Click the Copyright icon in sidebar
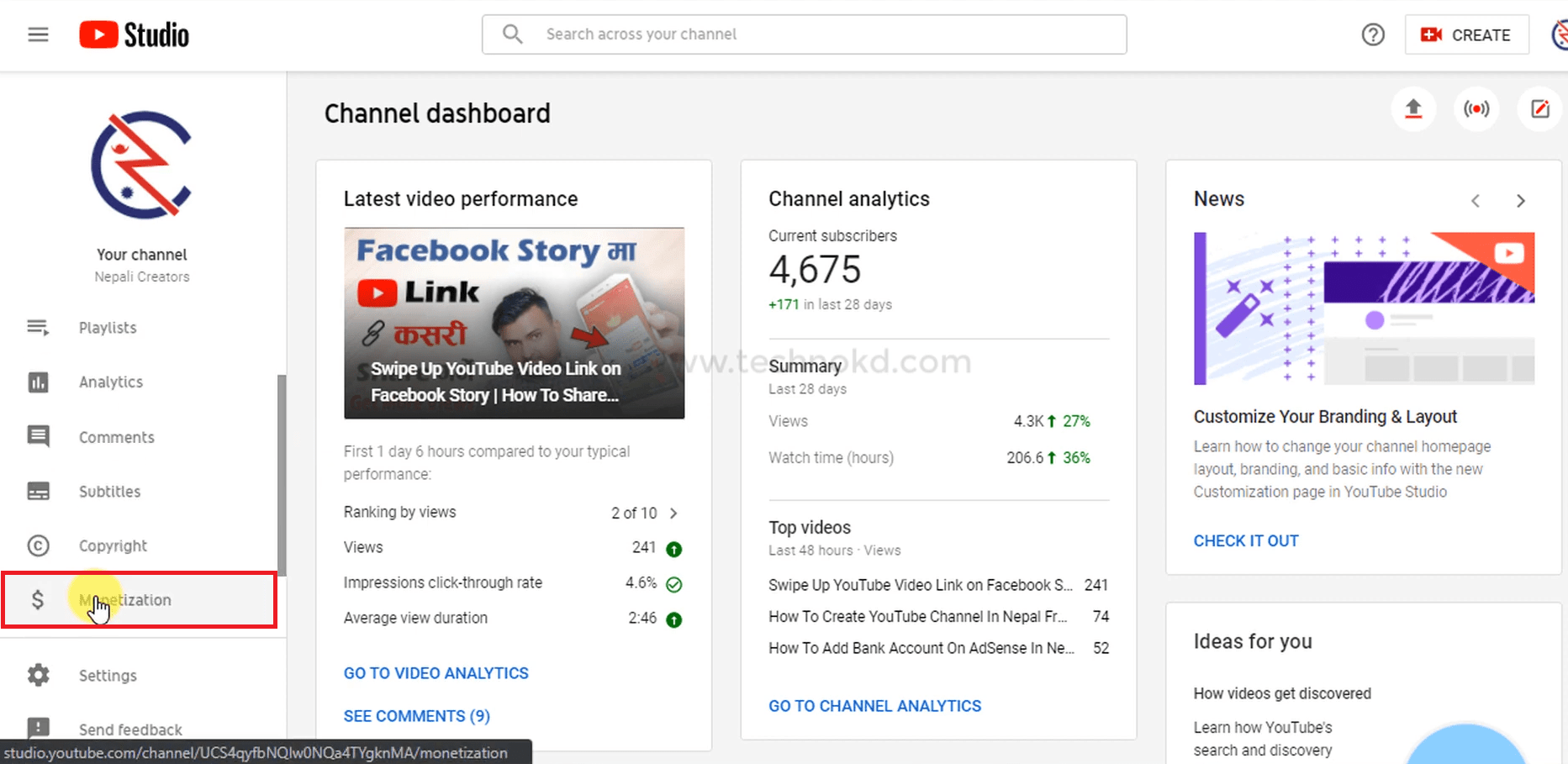The width and height of the screenshot is (1568, 764). point(38,545)
